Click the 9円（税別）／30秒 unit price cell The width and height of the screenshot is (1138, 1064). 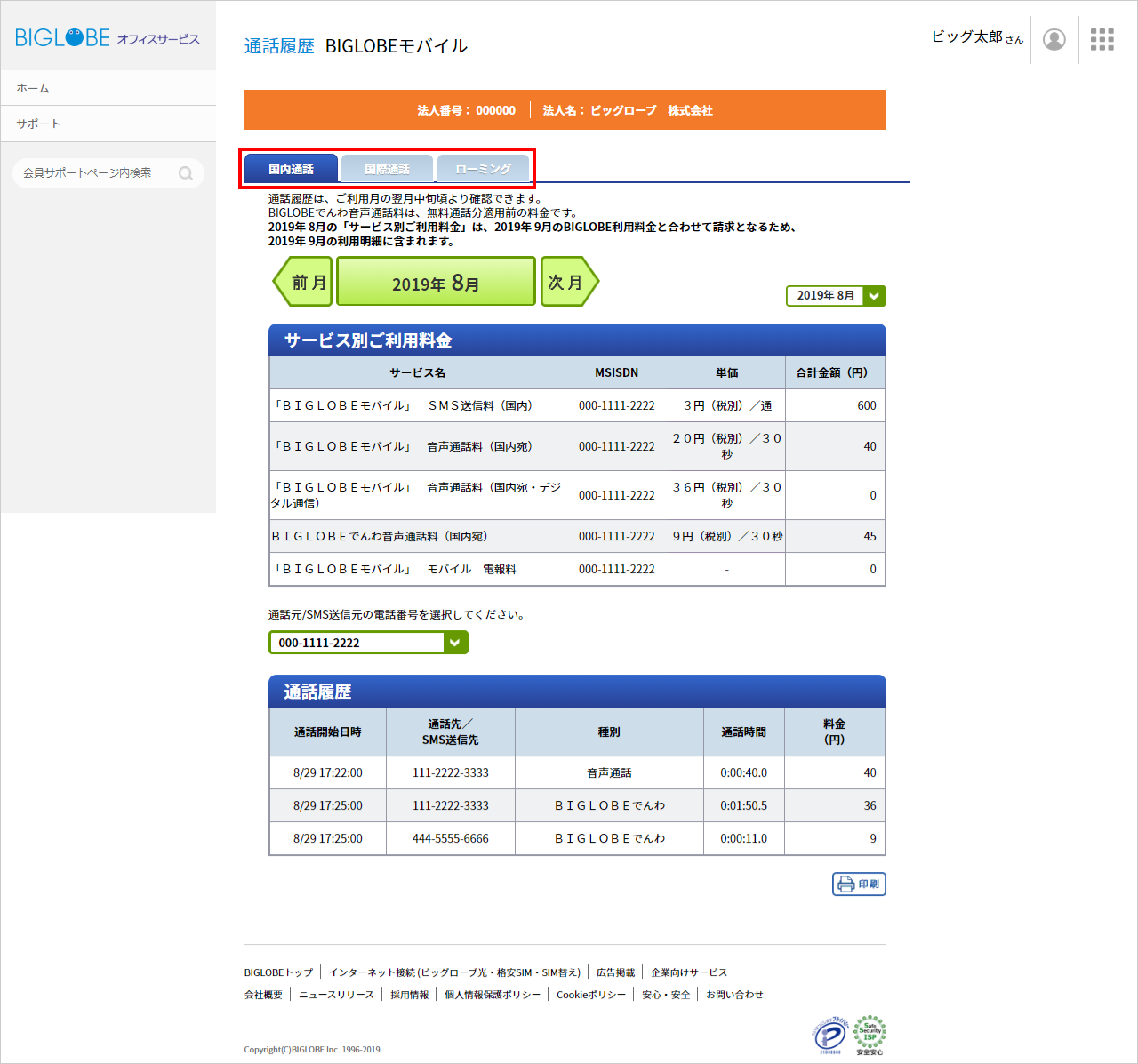(x=727, y=537)
